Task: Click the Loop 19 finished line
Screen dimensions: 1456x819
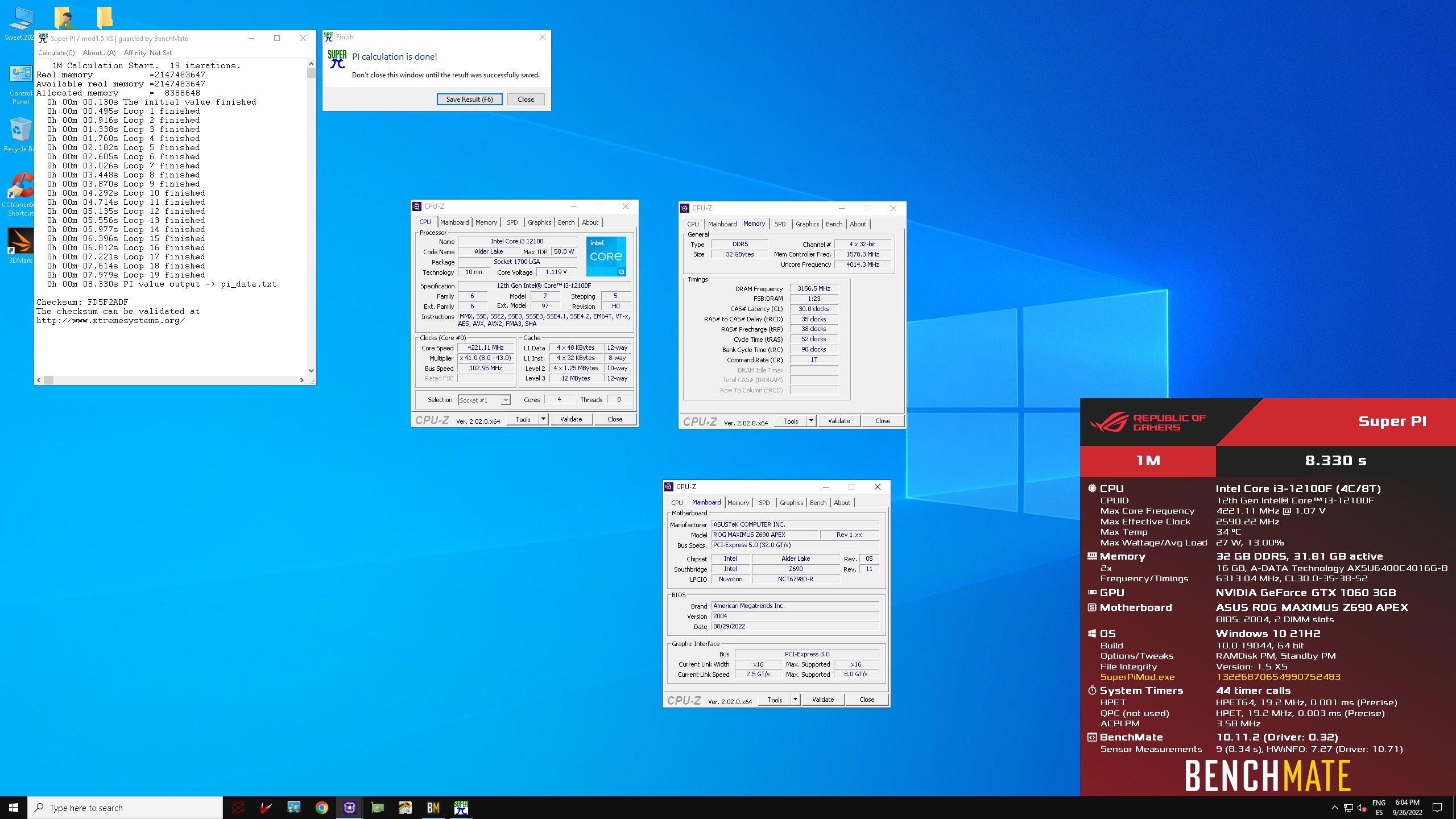Action: tap(123, 275)
